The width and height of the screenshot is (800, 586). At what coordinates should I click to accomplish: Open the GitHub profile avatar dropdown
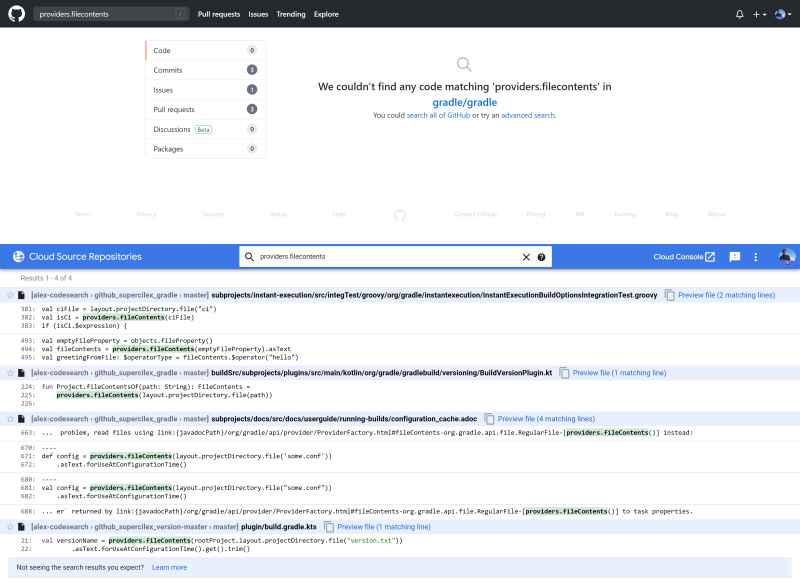[780, 14]
